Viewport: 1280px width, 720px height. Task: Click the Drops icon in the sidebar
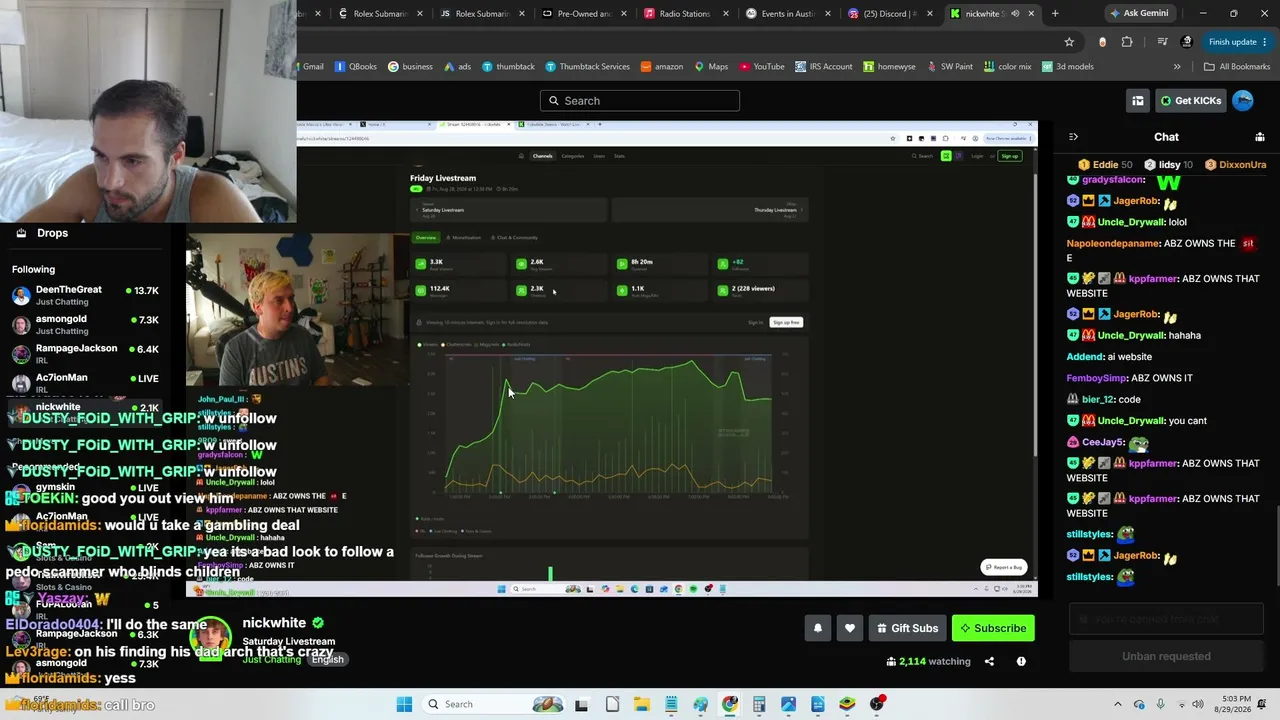pos(21,233)
